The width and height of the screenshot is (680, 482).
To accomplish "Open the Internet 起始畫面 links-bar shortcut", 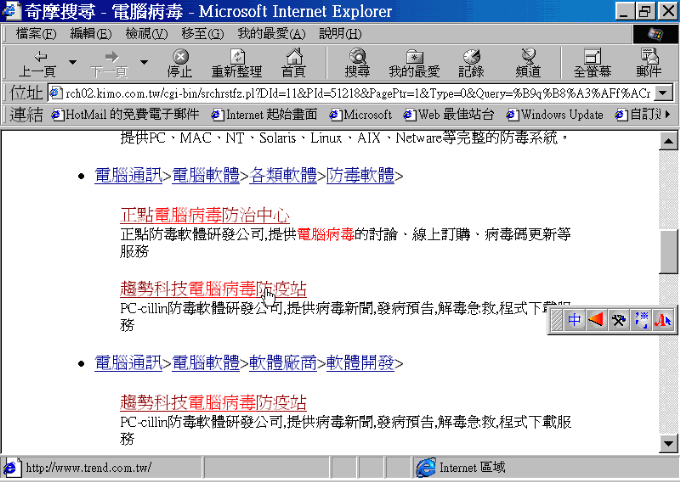I will [264, 115].
